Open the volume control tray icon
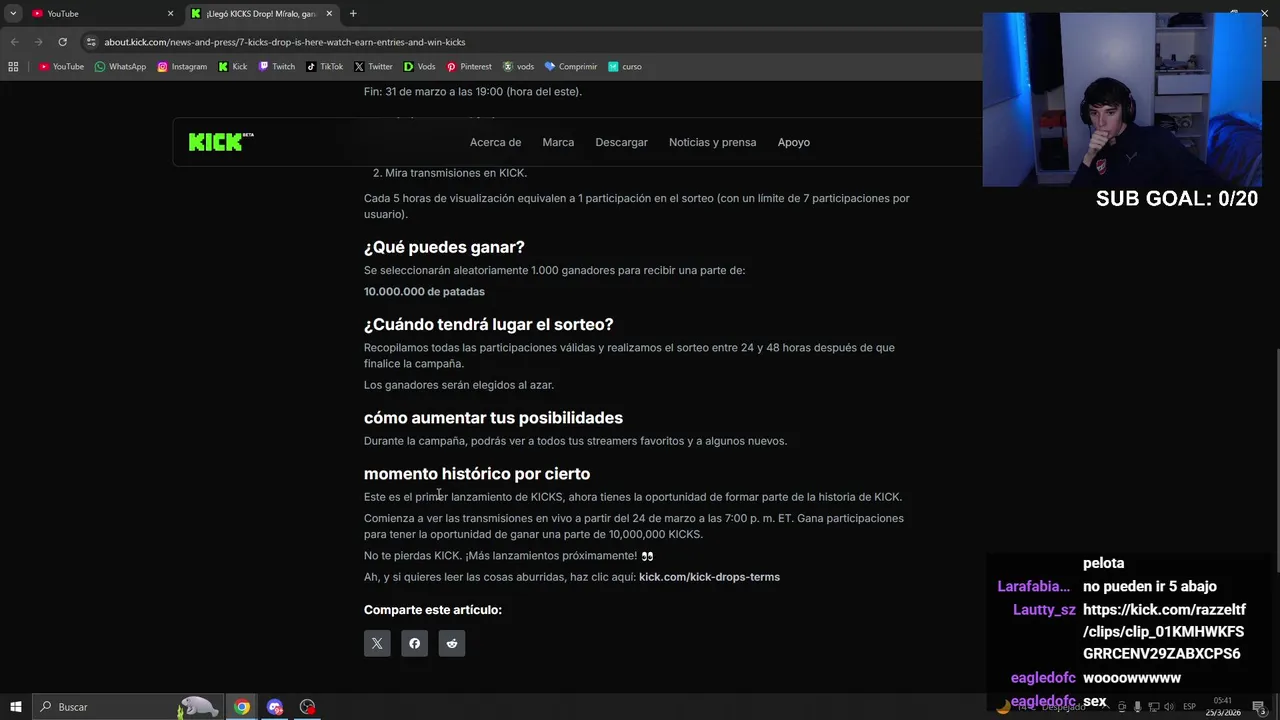Image resolution: width=1280 pixels, height=720 pixels. tap(1169, 707)
